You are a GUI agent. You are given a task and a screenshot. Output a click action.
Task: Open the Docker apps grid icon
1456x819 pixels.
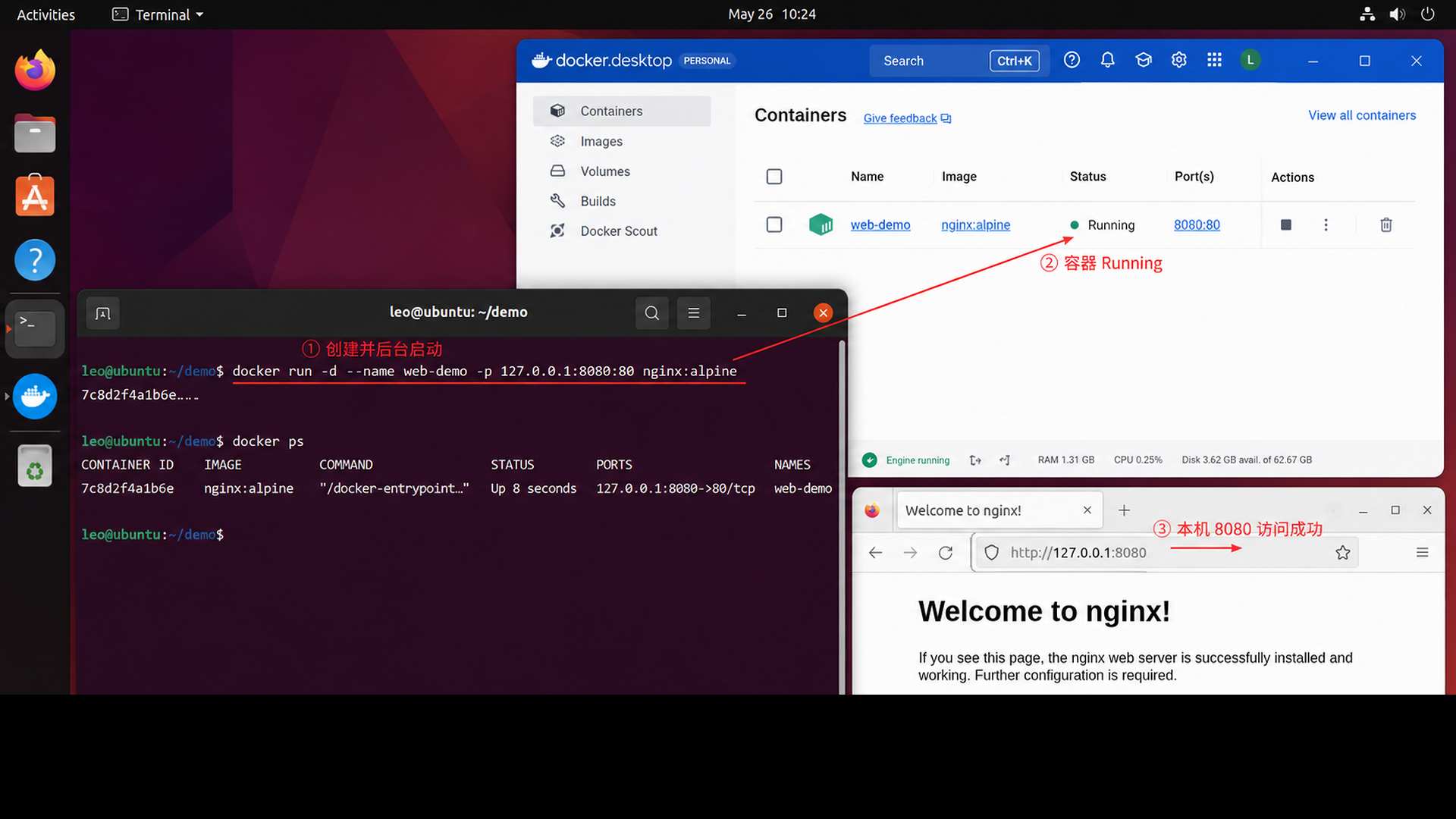click(x=1214, y=60)
